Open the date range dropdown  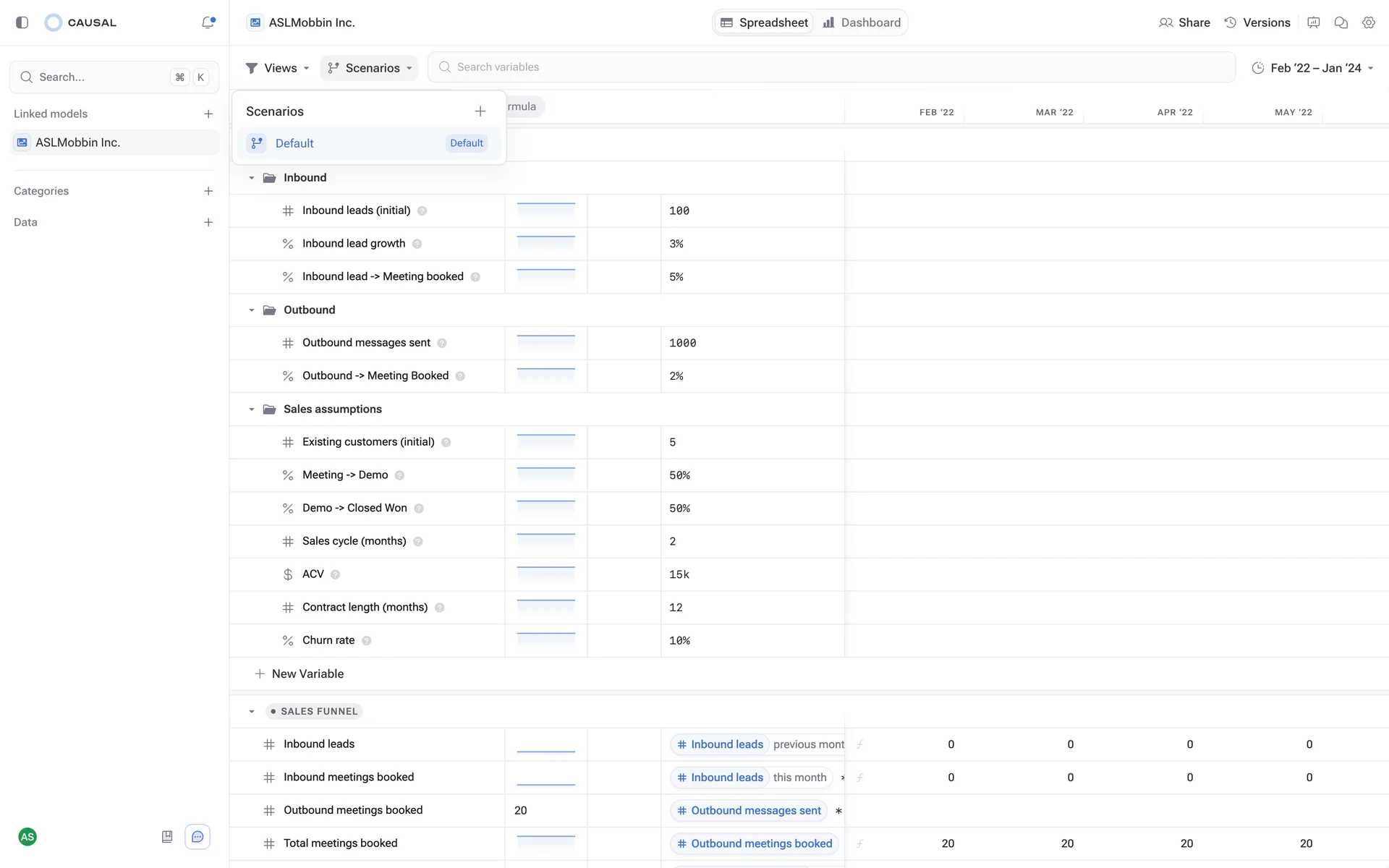coord(1312,68)
